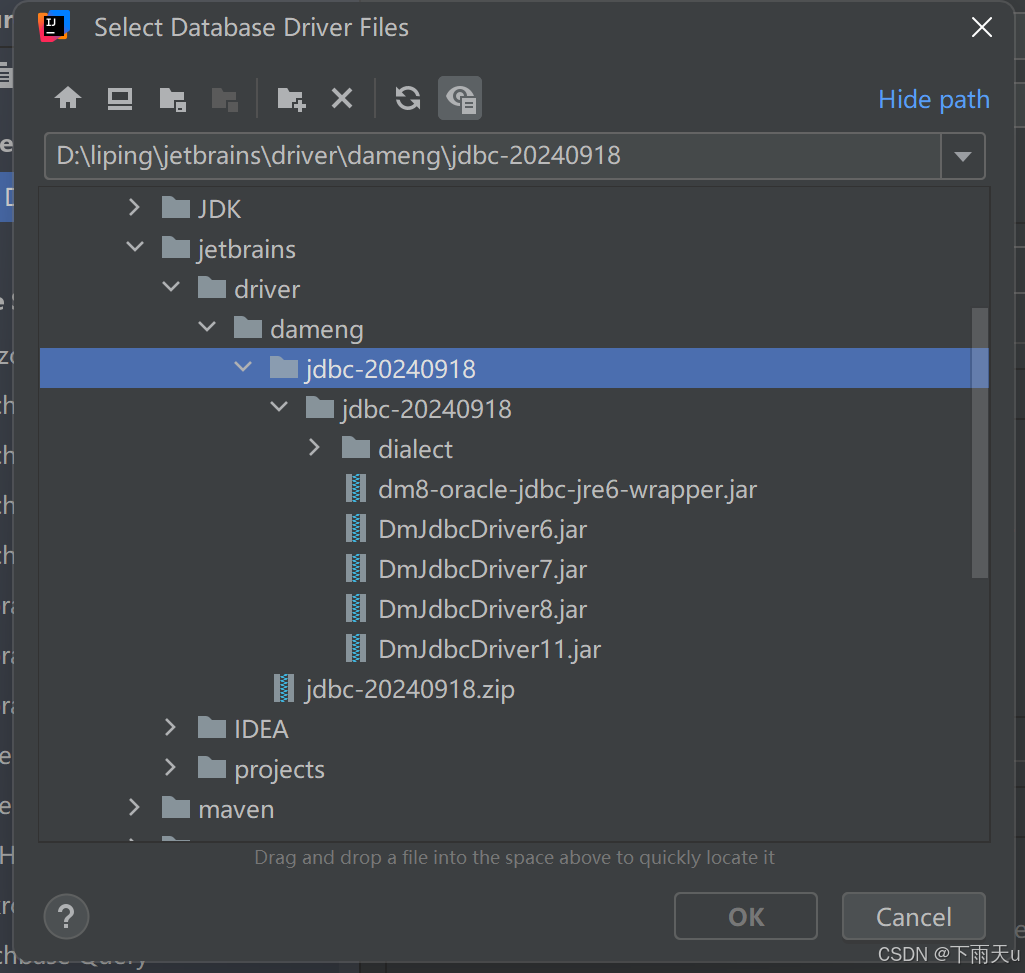This screenshot has height=973, width=1025.
Task: Expand the dialect folder
Action: (314, 448)
